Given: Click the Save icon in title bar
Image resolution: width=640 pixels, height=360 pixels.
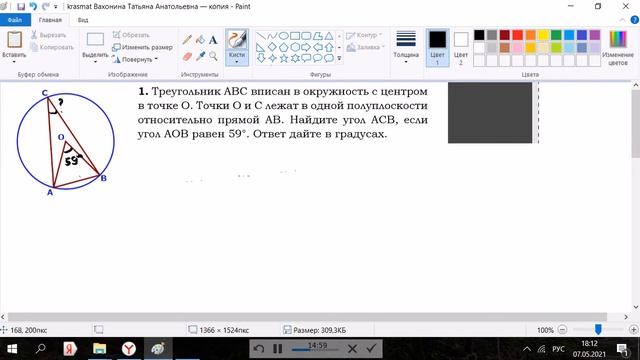Looking at the screenshot, I should (21, 7).
